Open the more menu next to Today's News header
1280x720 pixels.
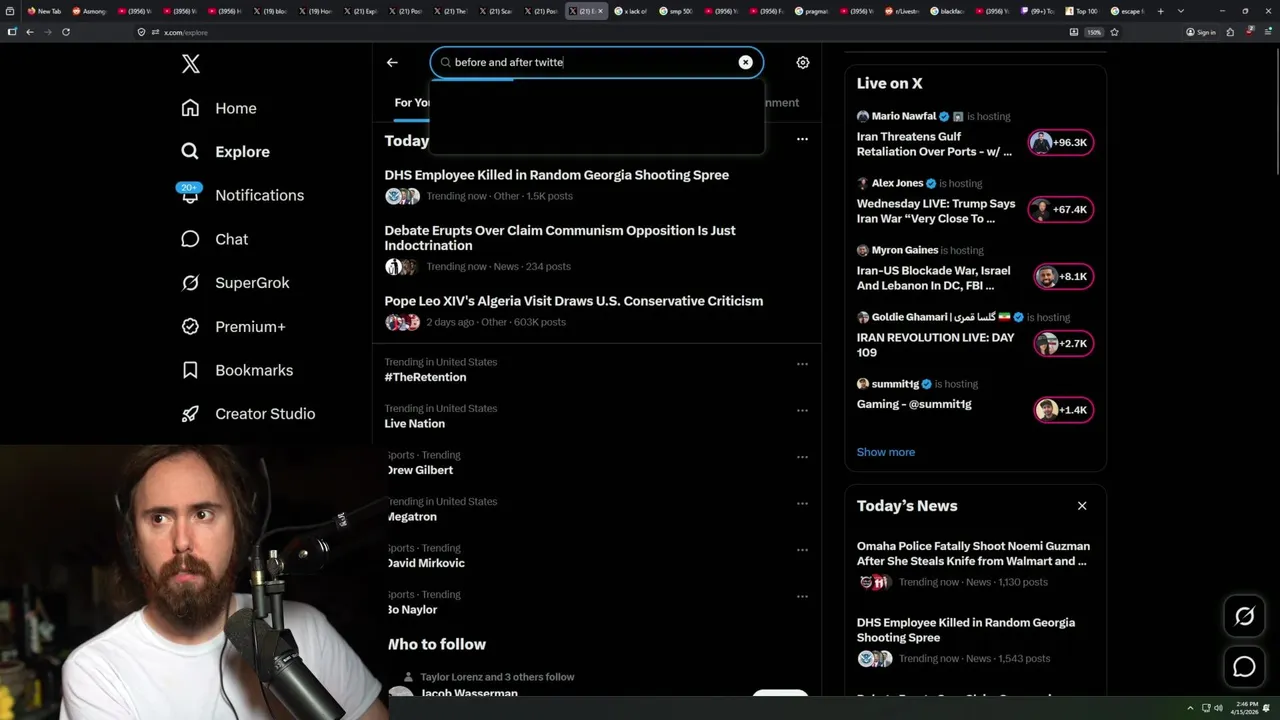[802, 139]
